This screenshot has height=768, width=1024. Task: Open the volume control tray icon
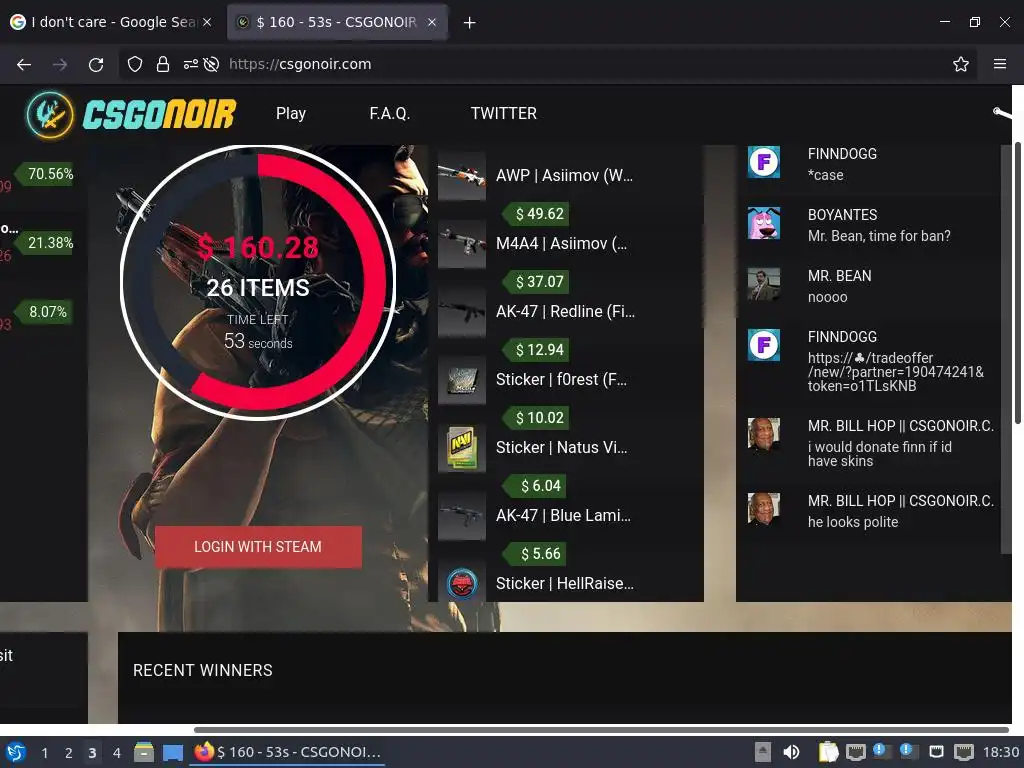(x=792, y=752)
